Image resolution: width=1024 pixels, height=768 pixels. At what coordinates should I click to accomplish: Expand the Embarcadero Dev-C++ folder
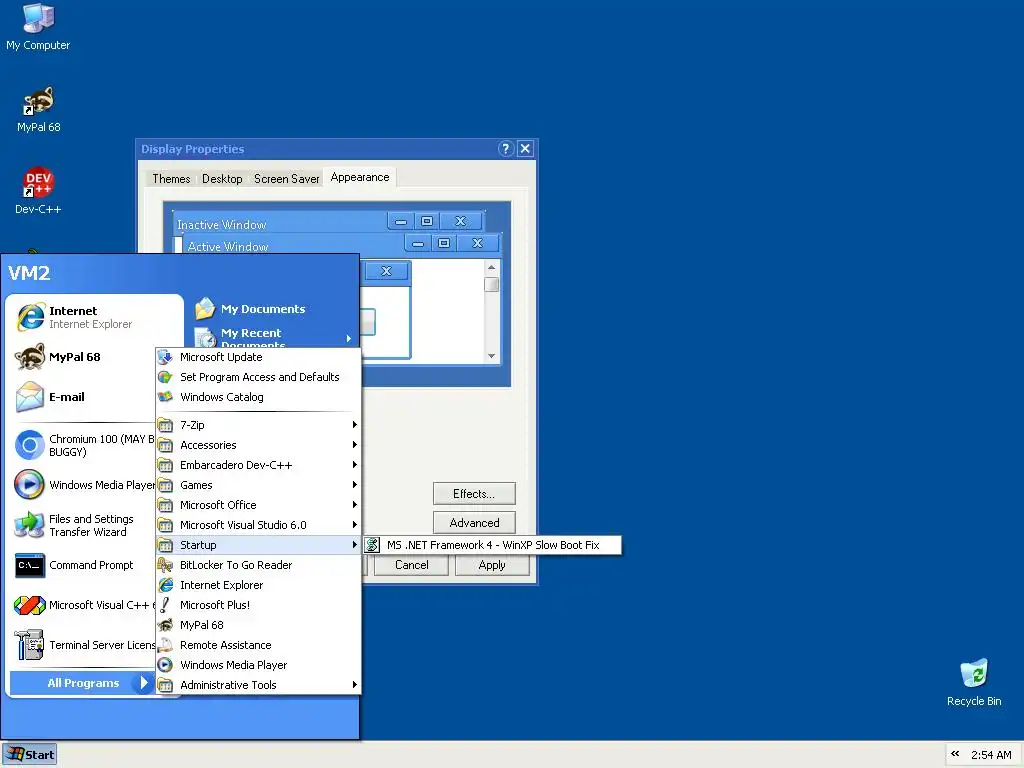pyautogui.click(x=259, y=465)
